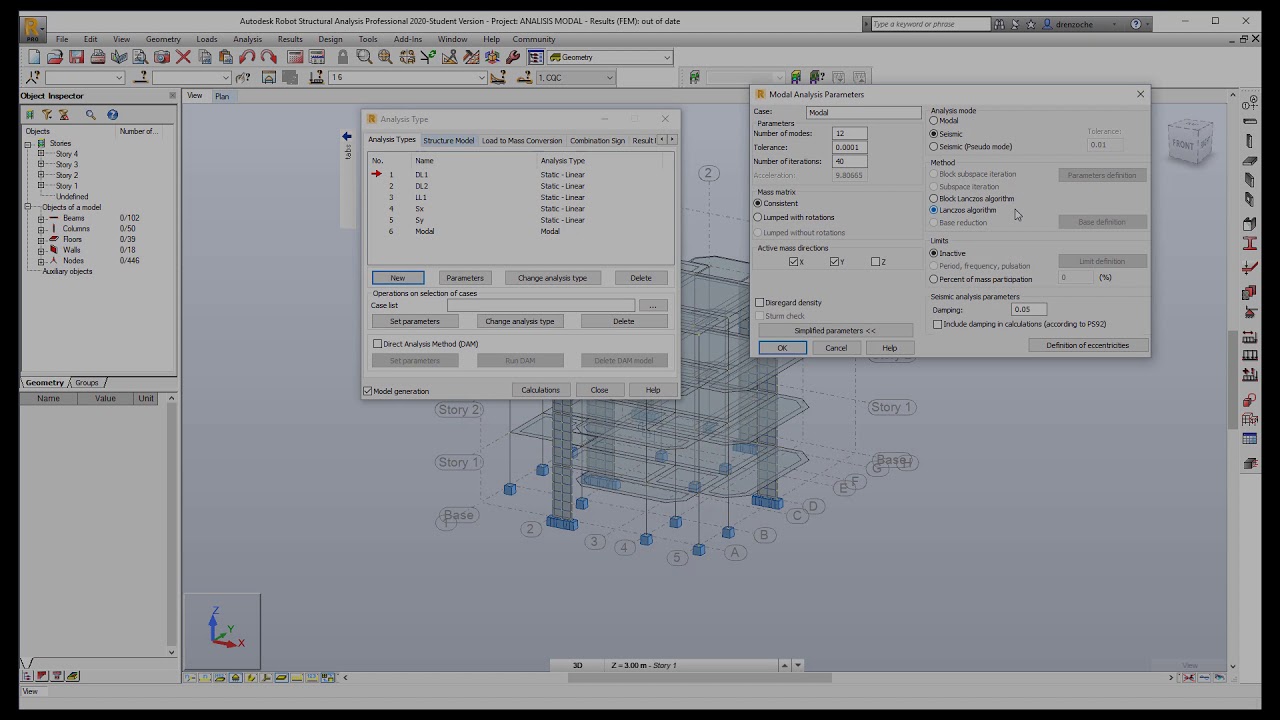The height and width of the screenshot is (720, 1280).
Task: Collapse the Objects of a model node
Action: pyautogui.click(x=28, y=207)
